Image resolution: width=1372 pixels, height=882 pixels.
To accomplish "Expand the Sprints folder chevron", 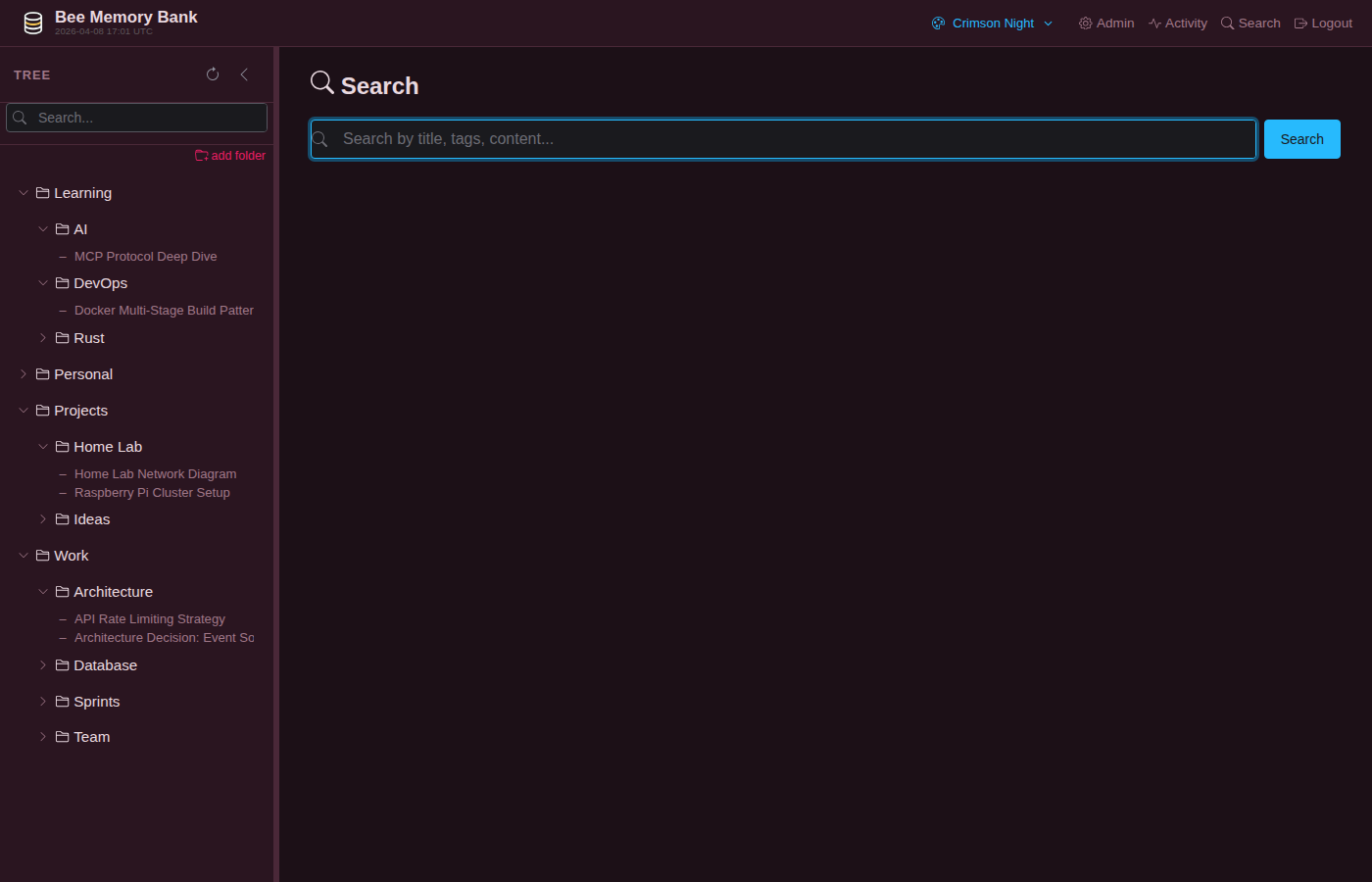I will 43,702.
